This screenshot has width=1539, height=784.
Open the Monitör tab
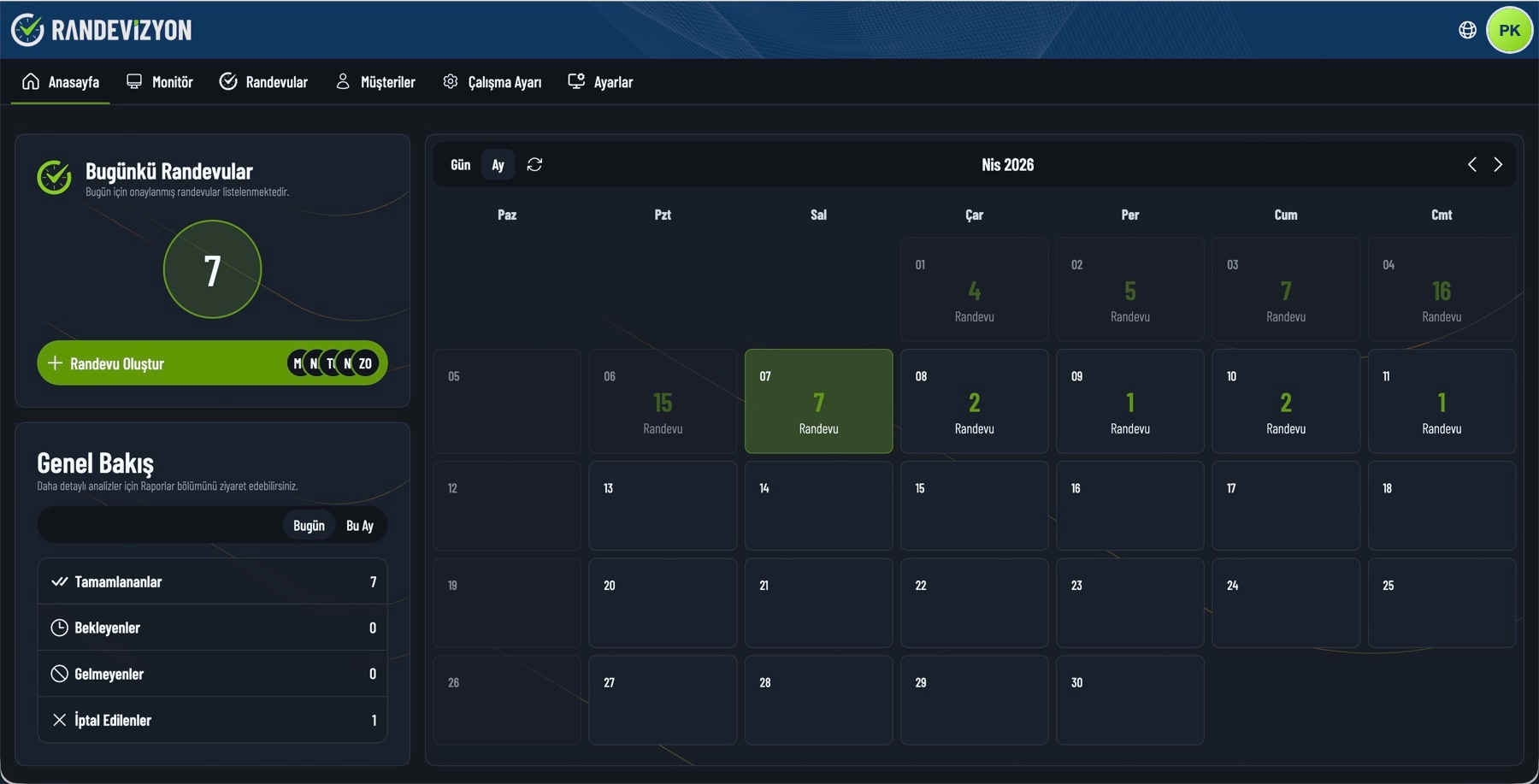click(160, 82)
